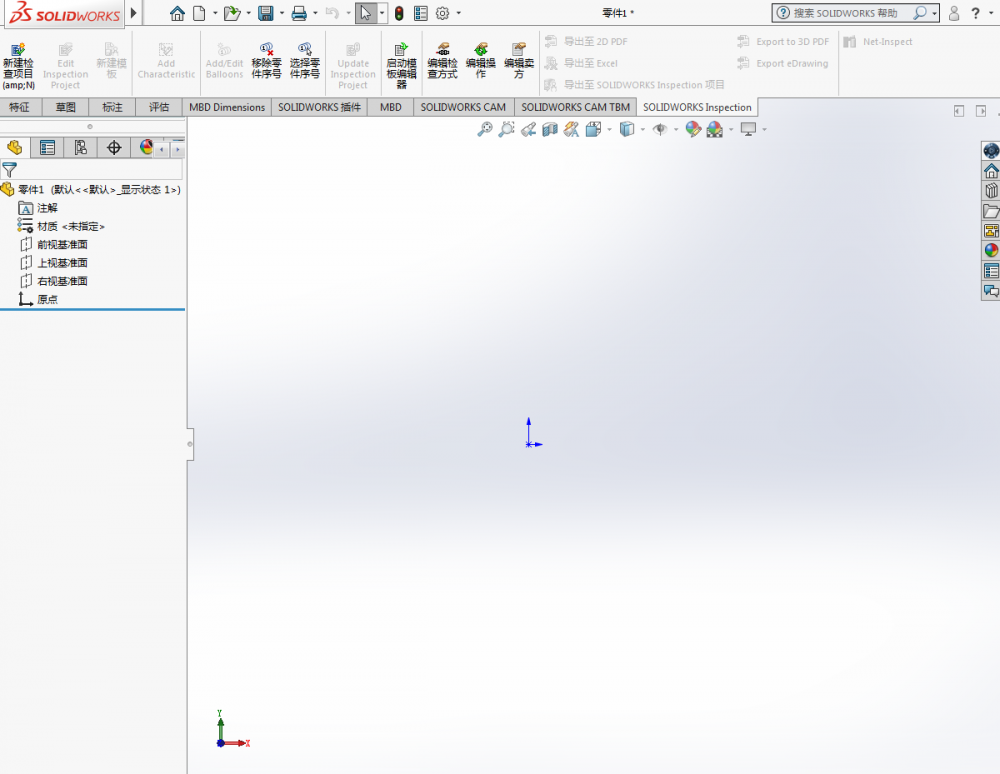This screenshot has height=774, width=1000.
Task: Open the ConfigurationManager panel tab
Action: 80,148
